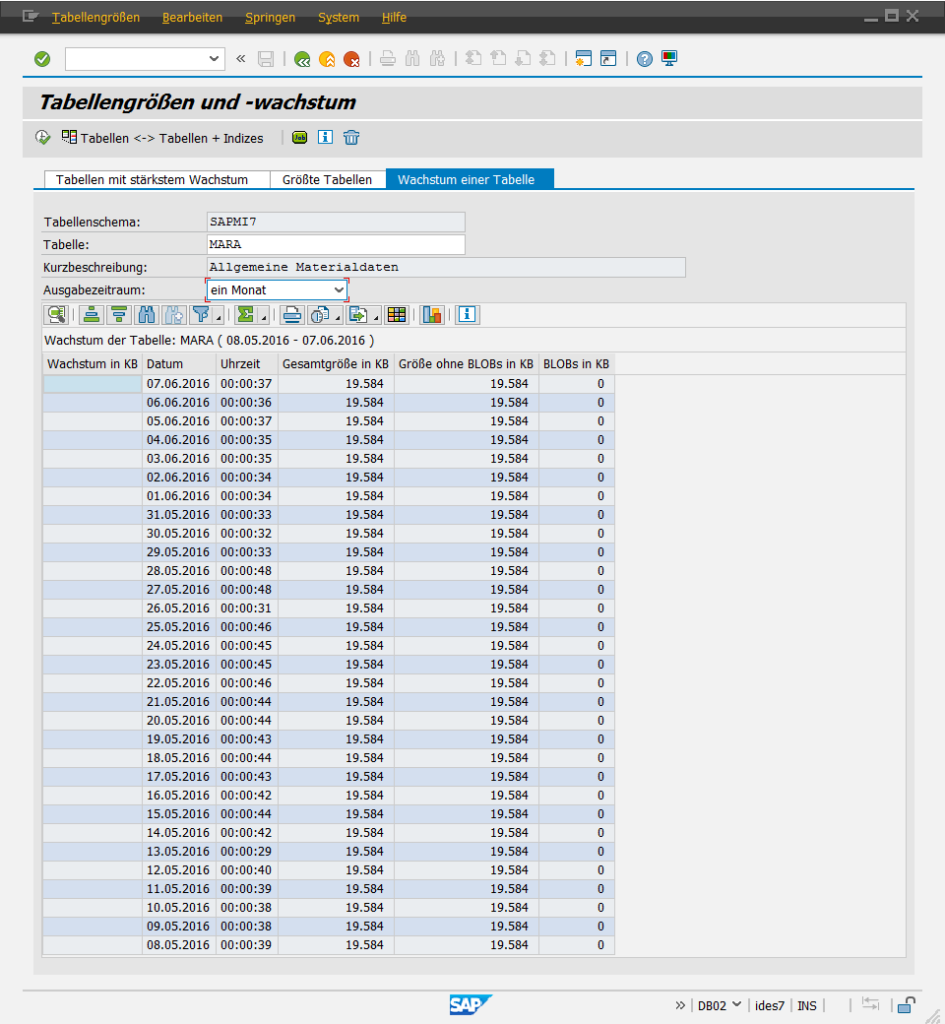Open the System menu
This screenshot has width=945, height=1024.
(338, 18)
